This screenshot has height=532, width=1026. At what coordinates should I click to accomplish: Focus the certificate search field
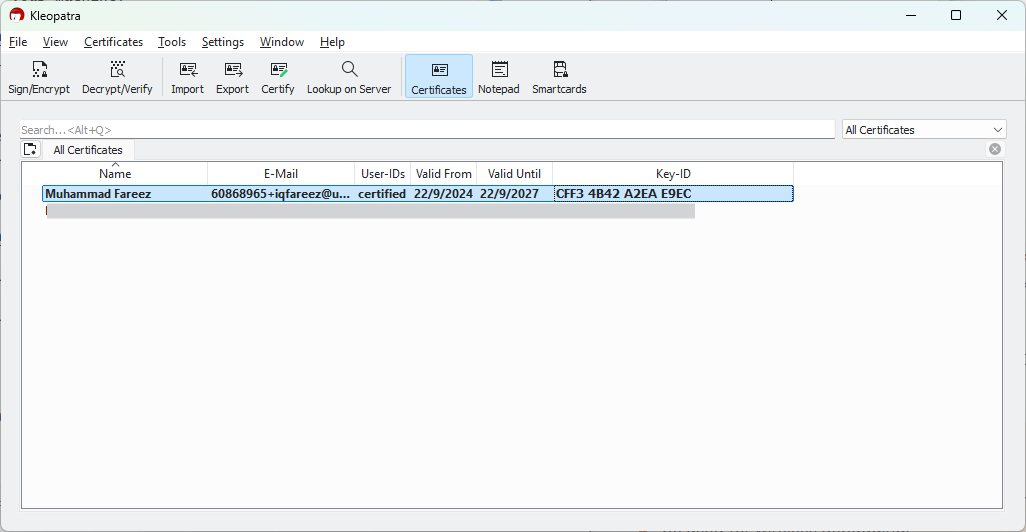coord(427,130)
